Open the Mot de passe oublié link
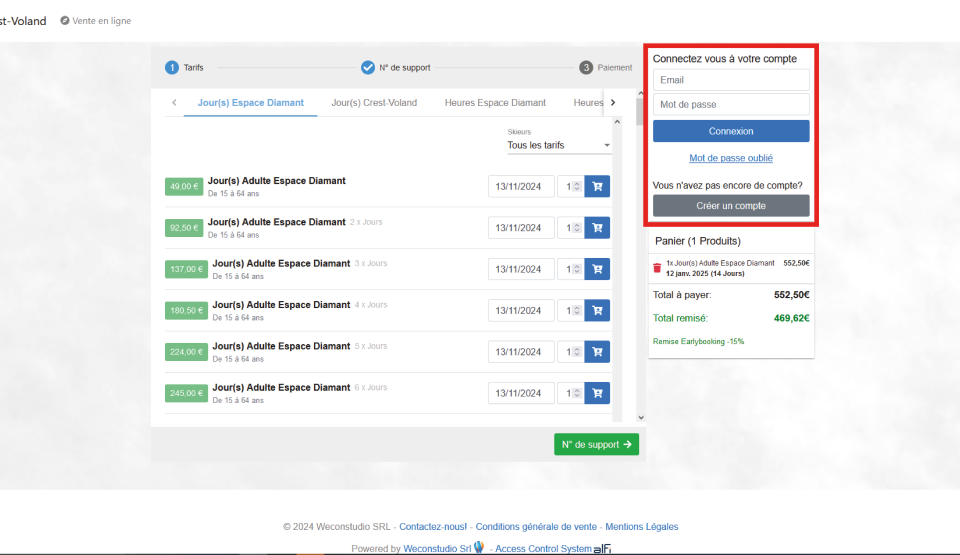 [x=731, y=158]
